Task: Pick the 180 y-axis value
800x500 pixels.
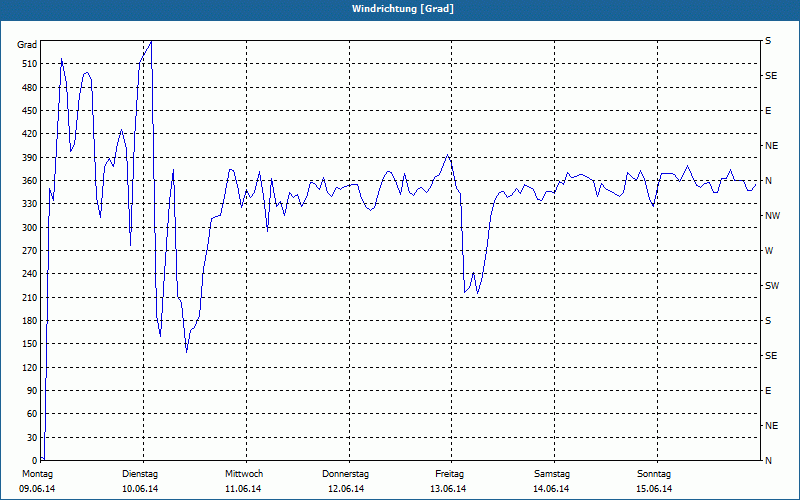Action: point(30,320)
